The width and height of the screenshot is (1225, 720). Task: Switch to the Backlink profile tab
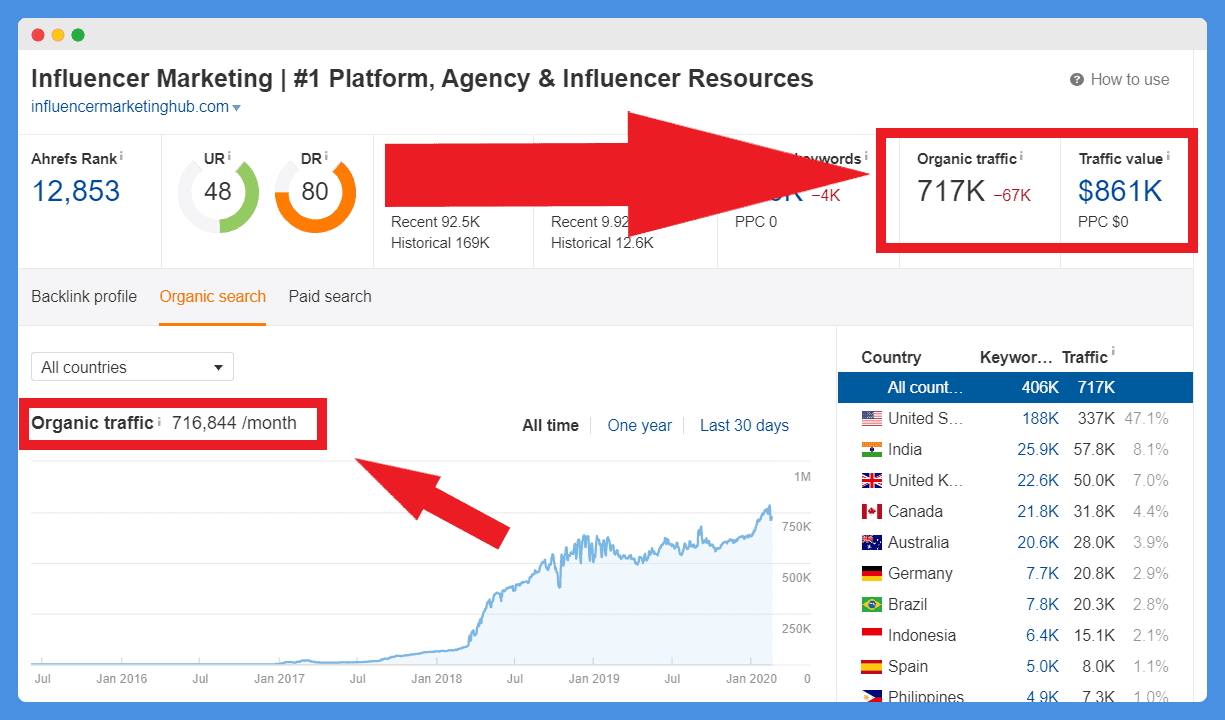point(84,296)
